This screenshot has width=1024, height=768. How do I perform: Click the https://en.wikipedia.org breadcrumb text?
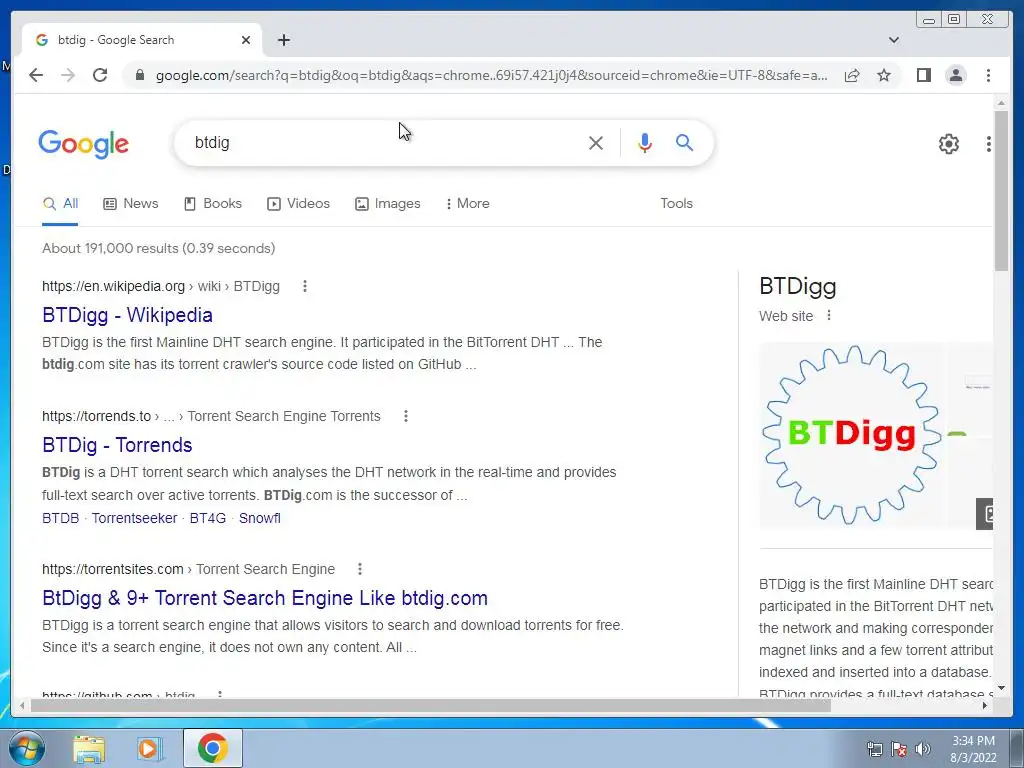[114, 286]
